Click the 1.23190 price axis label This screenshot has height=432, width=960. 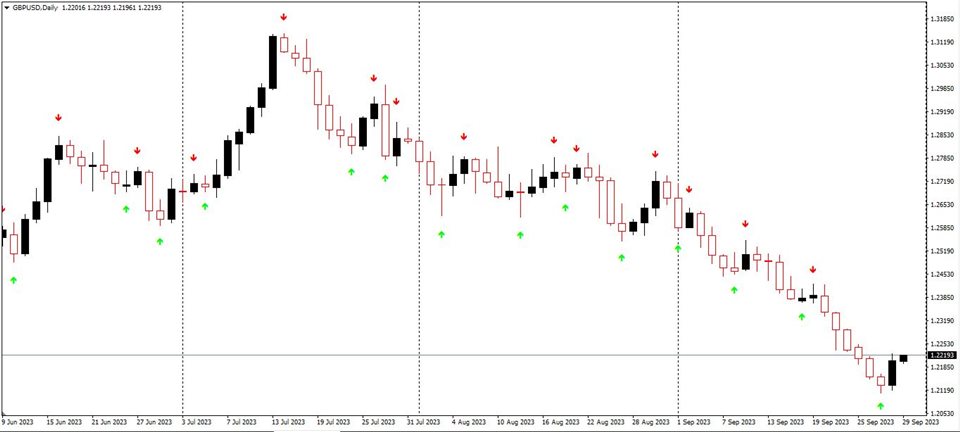[x=941, y=321]
